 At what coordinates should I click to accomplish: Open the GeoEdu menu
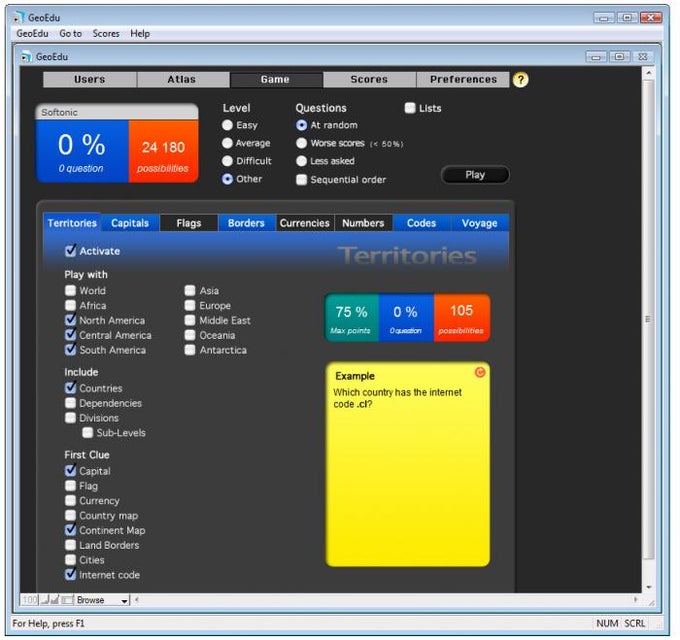pyautogui.click(x=32, y=33)
